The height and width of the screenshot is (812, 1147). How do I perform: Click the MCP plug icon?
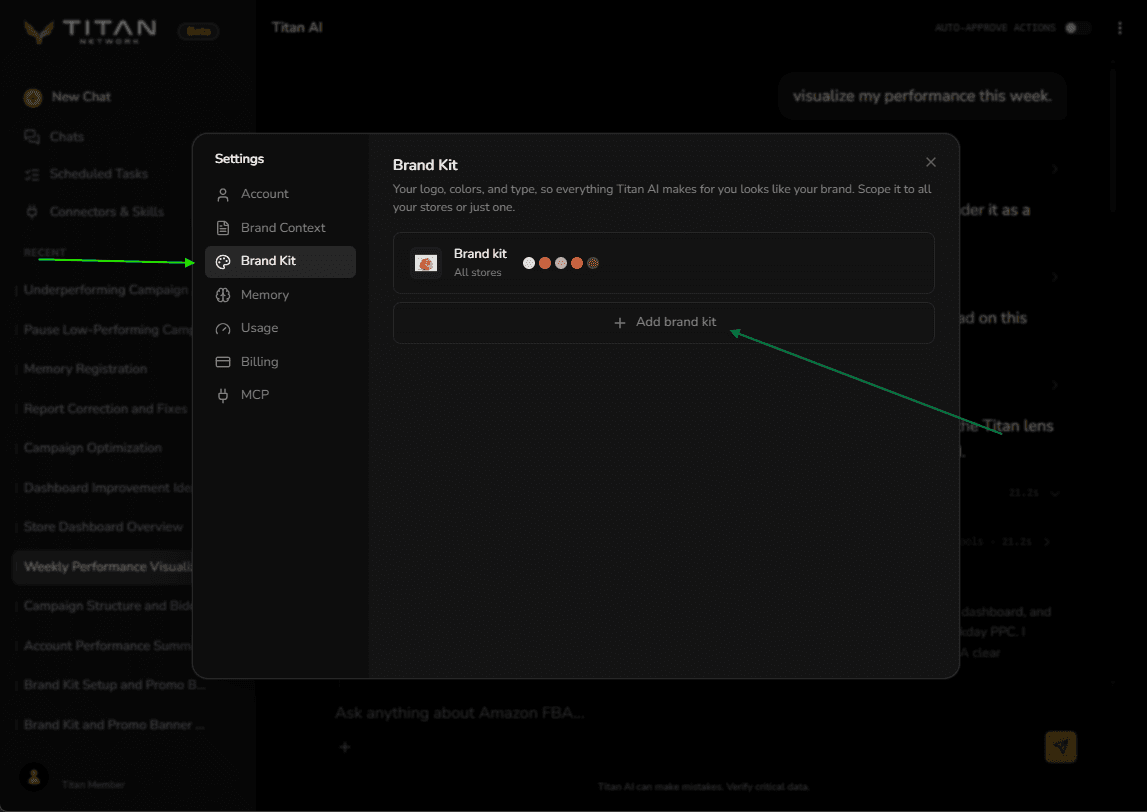pos(223,396)
